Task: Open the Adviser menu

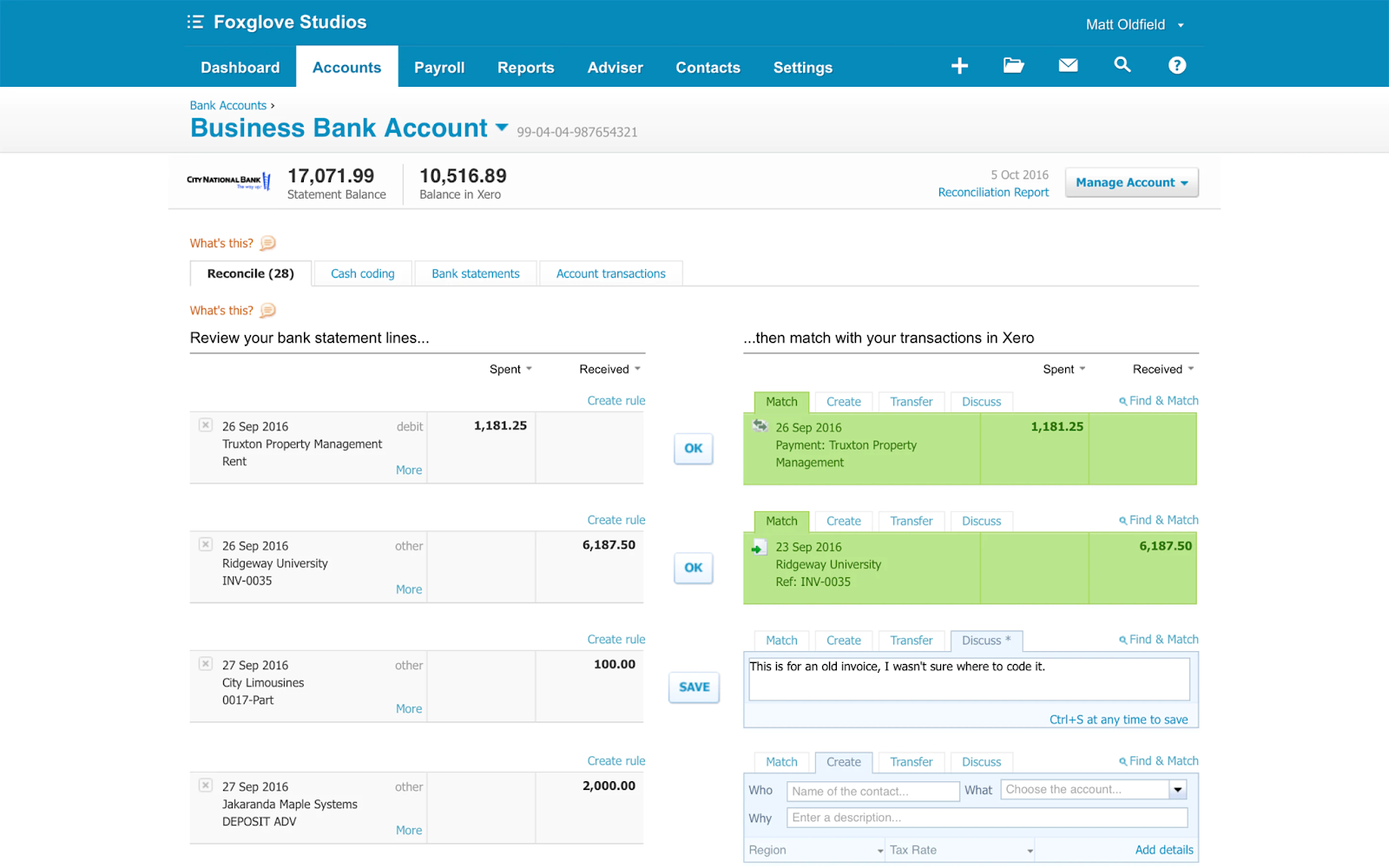Action: [616, 67]
